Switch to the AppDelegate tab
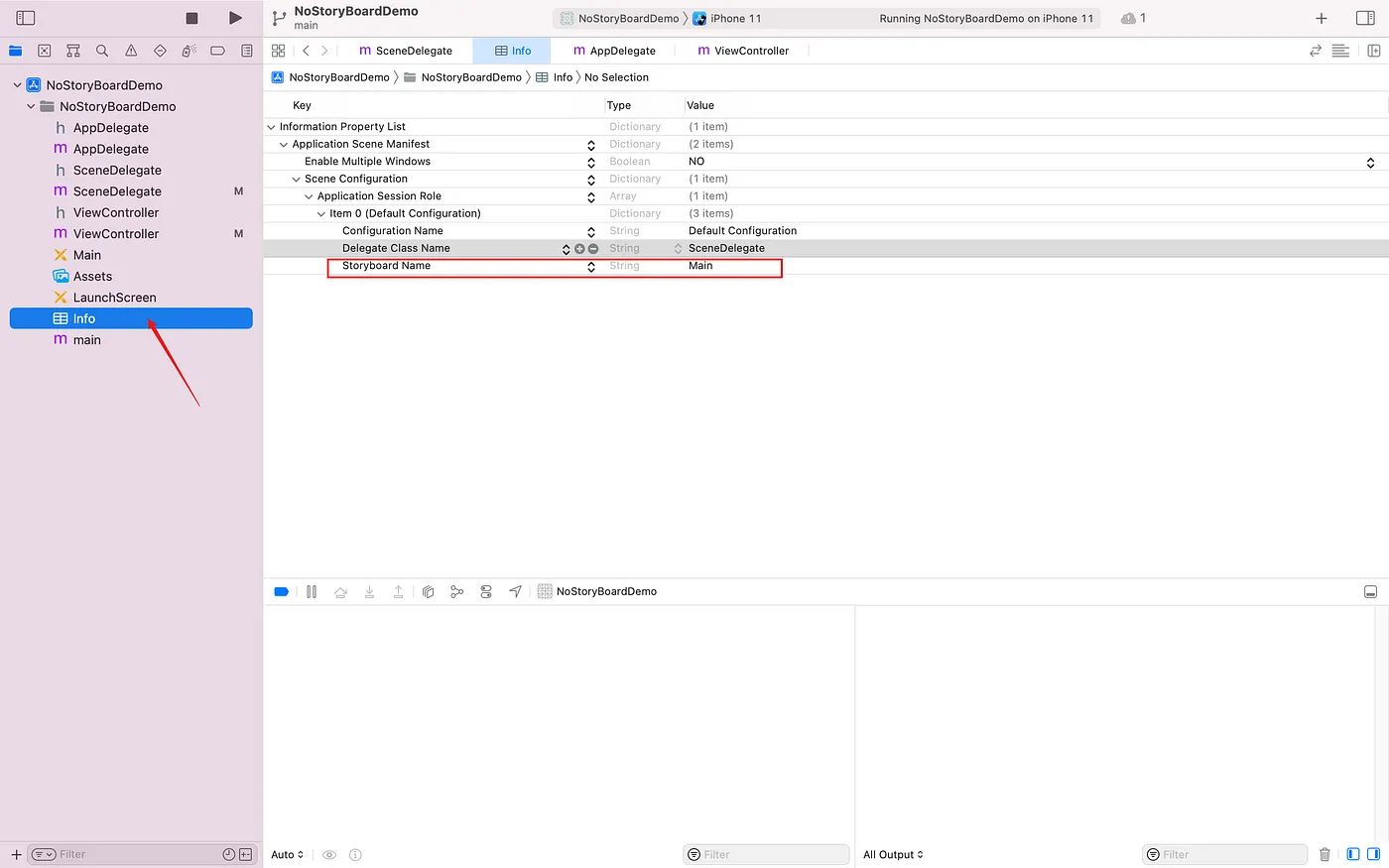The image size is (1389, 868). coord(614,51)
